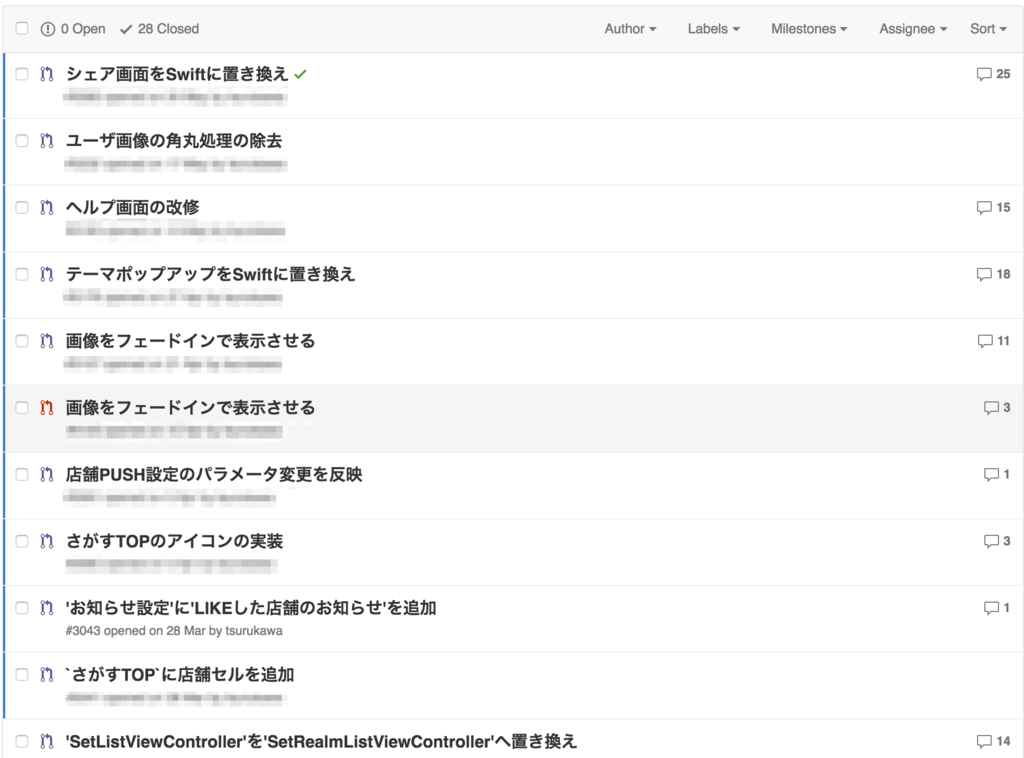
Task: Open pull request さがすTOPのアイコンの実装
Action: 174,541
